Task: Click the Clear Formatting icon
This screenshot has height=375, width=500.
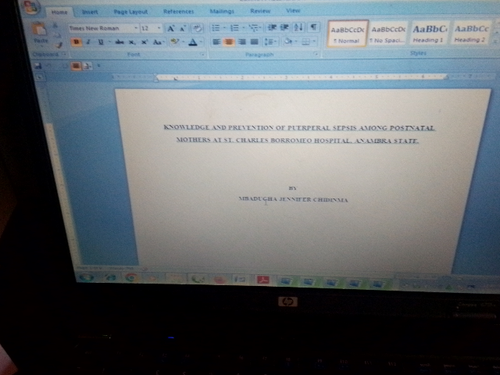Action: click(x=197, y=28)
